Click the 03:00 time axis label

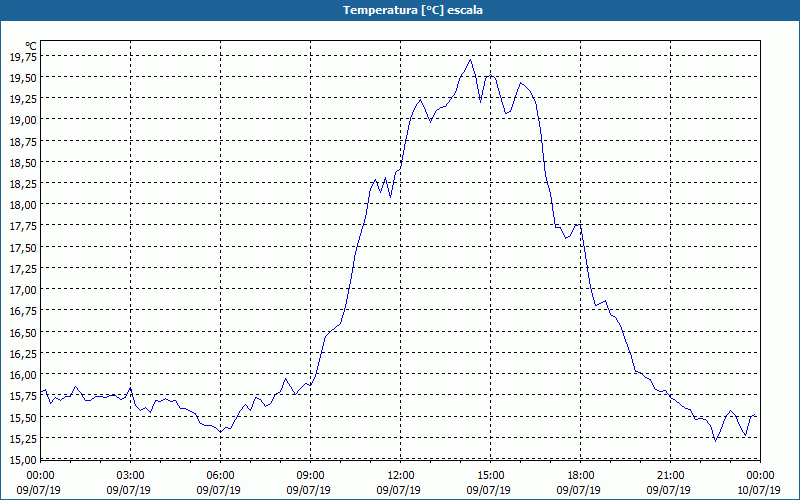131,476
